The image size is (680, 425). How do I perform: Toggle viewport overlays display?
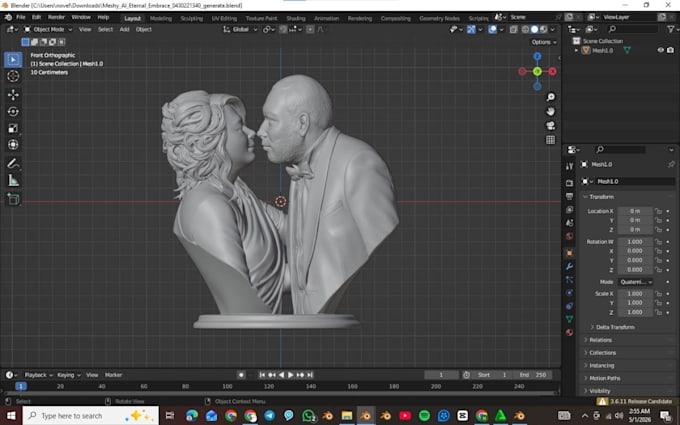[x=493, y=29]
